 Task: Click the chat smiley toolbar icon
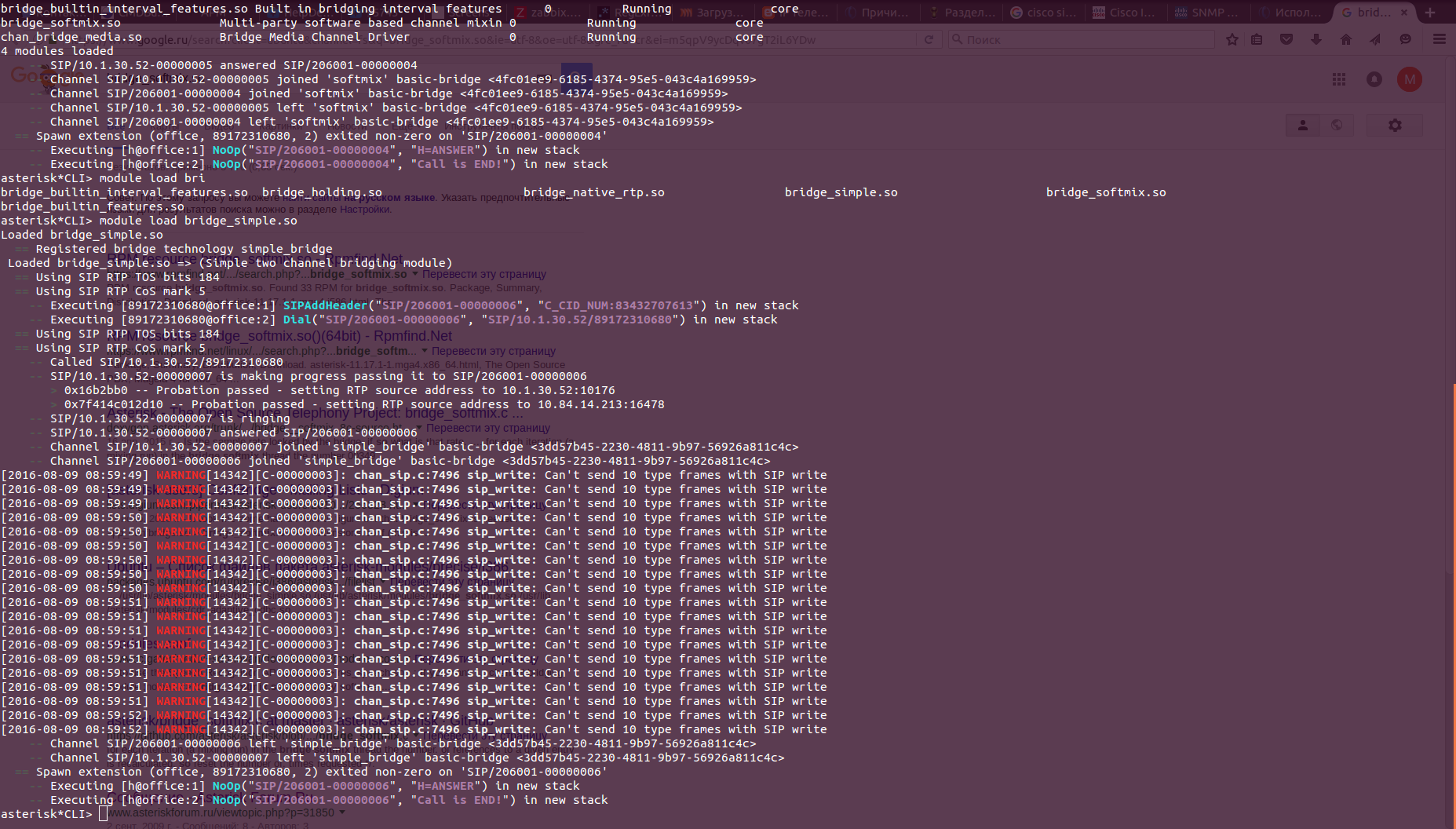pos(1405,39)
